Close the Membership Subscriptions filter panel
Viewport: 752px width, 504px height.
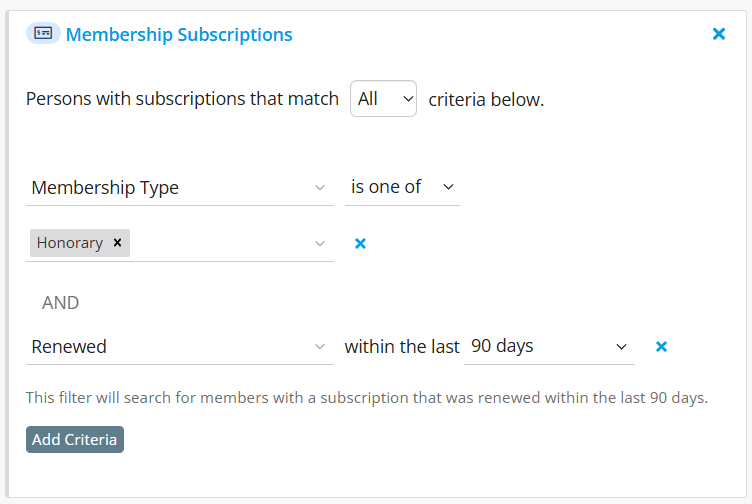[718, 34]
